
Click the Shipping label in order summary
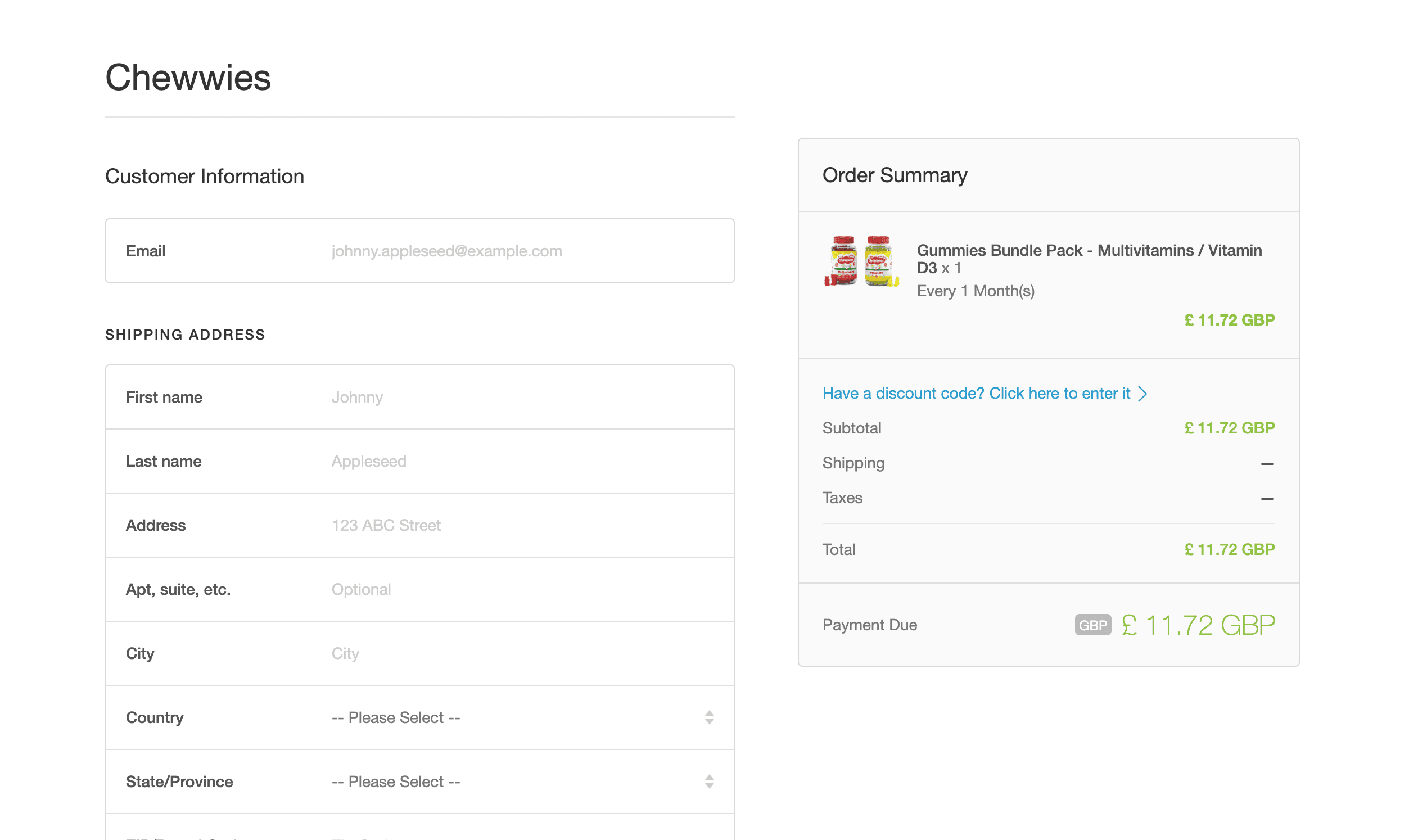tap(853, 463)
